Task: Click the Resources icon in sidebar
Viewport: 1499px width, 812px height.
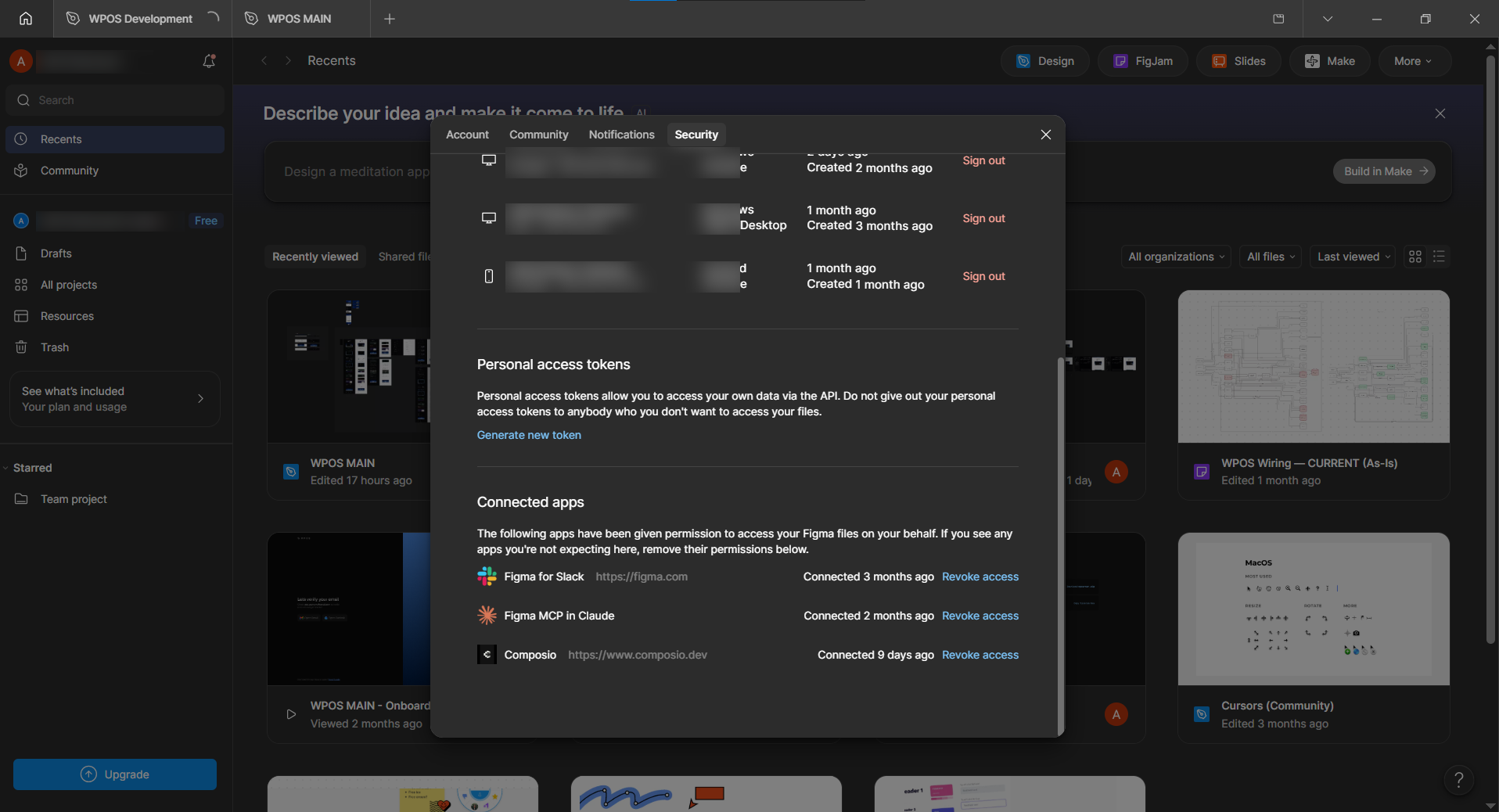Action: 21,316
